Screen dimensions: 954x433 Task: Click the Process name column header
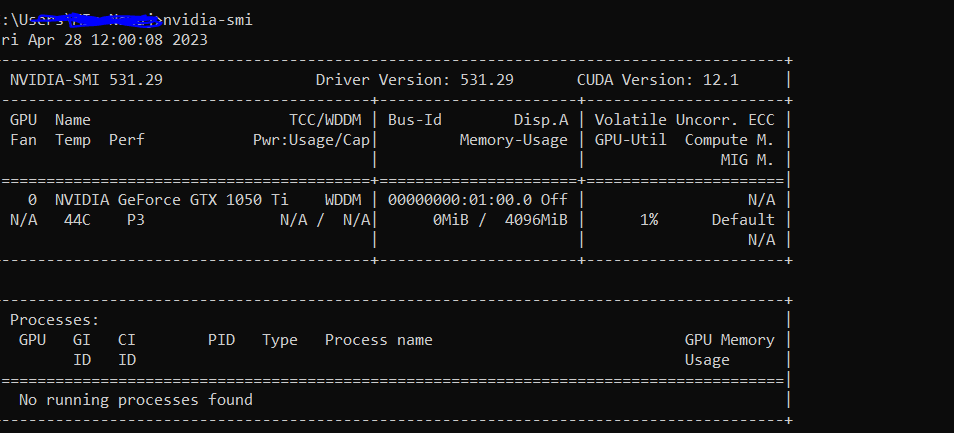click(x=378, y=340)
